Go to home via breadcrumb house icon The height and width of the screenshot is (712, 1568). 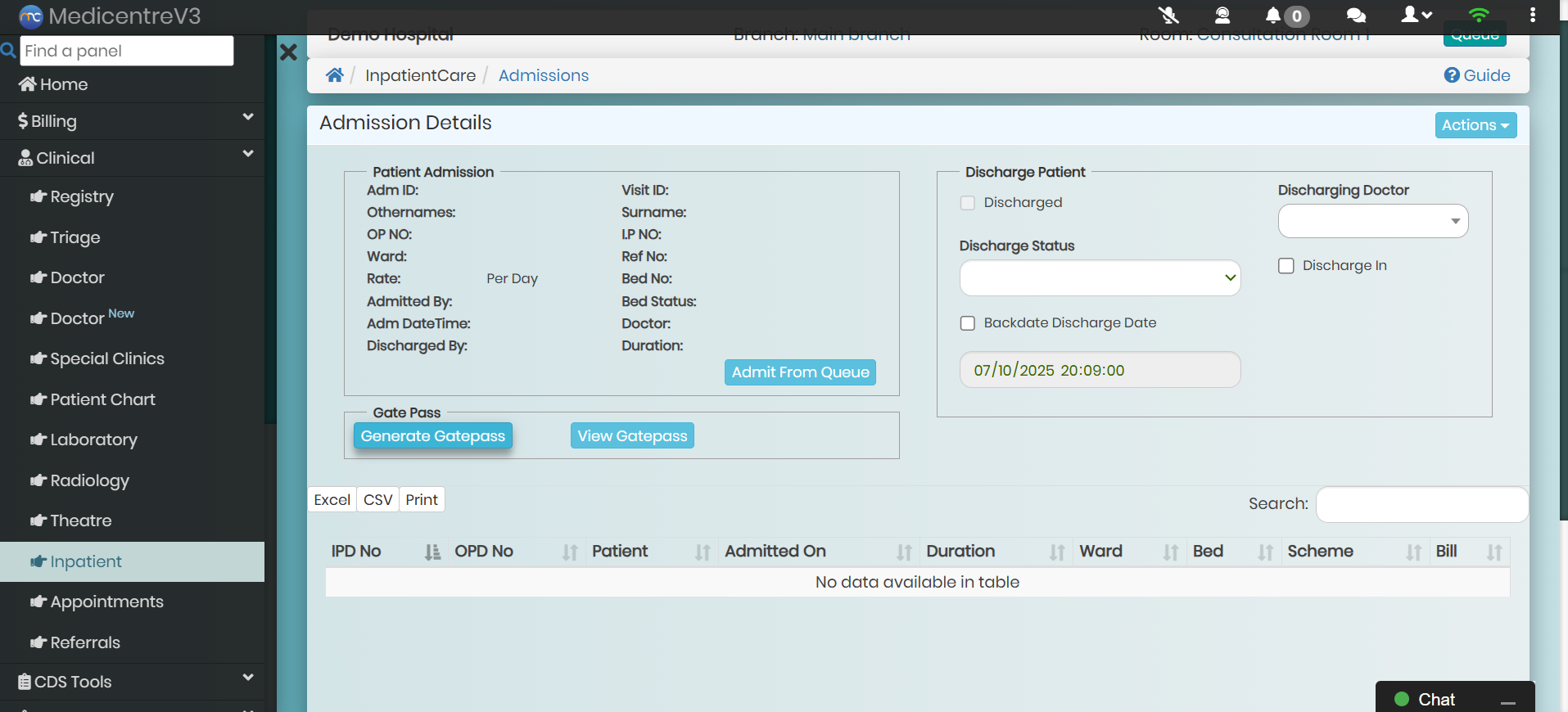334,75
